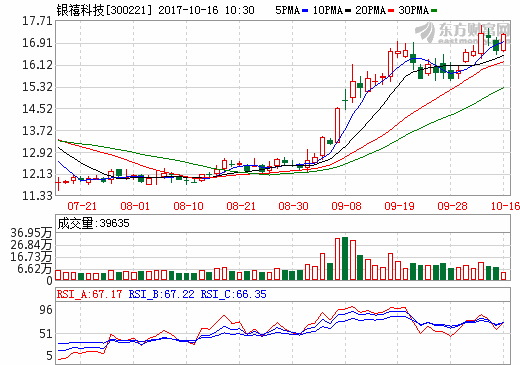Click the tallest green volume bar

(x=345, y=258)
